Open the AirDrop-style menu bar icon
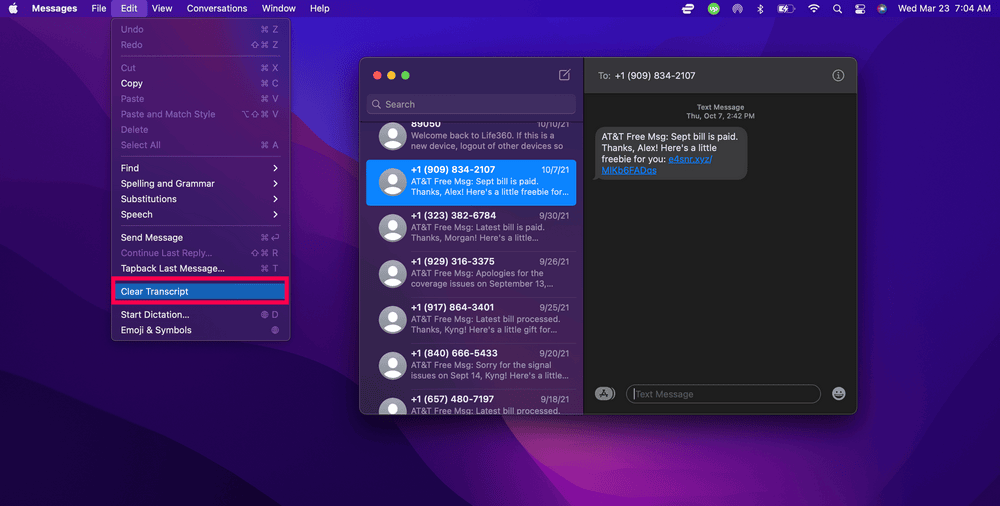Image resolution: width=1000 pixels, height=506 pixels. (x=737, y=8)
